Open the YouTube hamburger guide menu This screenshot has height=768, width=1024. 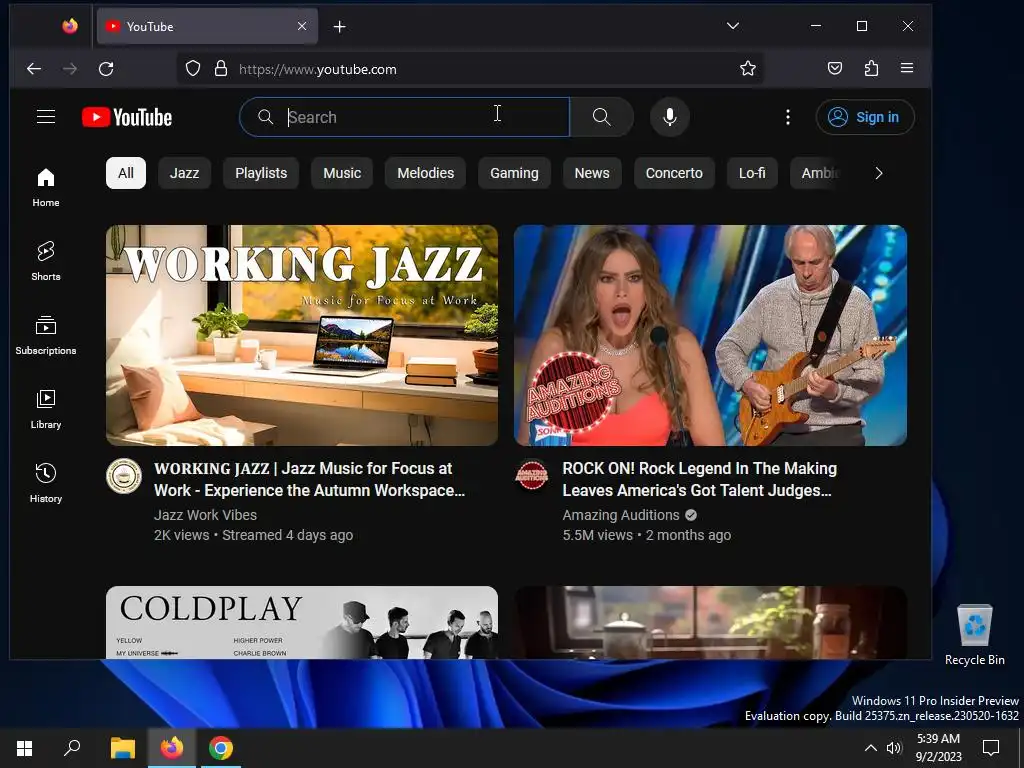tap(46, 117)
